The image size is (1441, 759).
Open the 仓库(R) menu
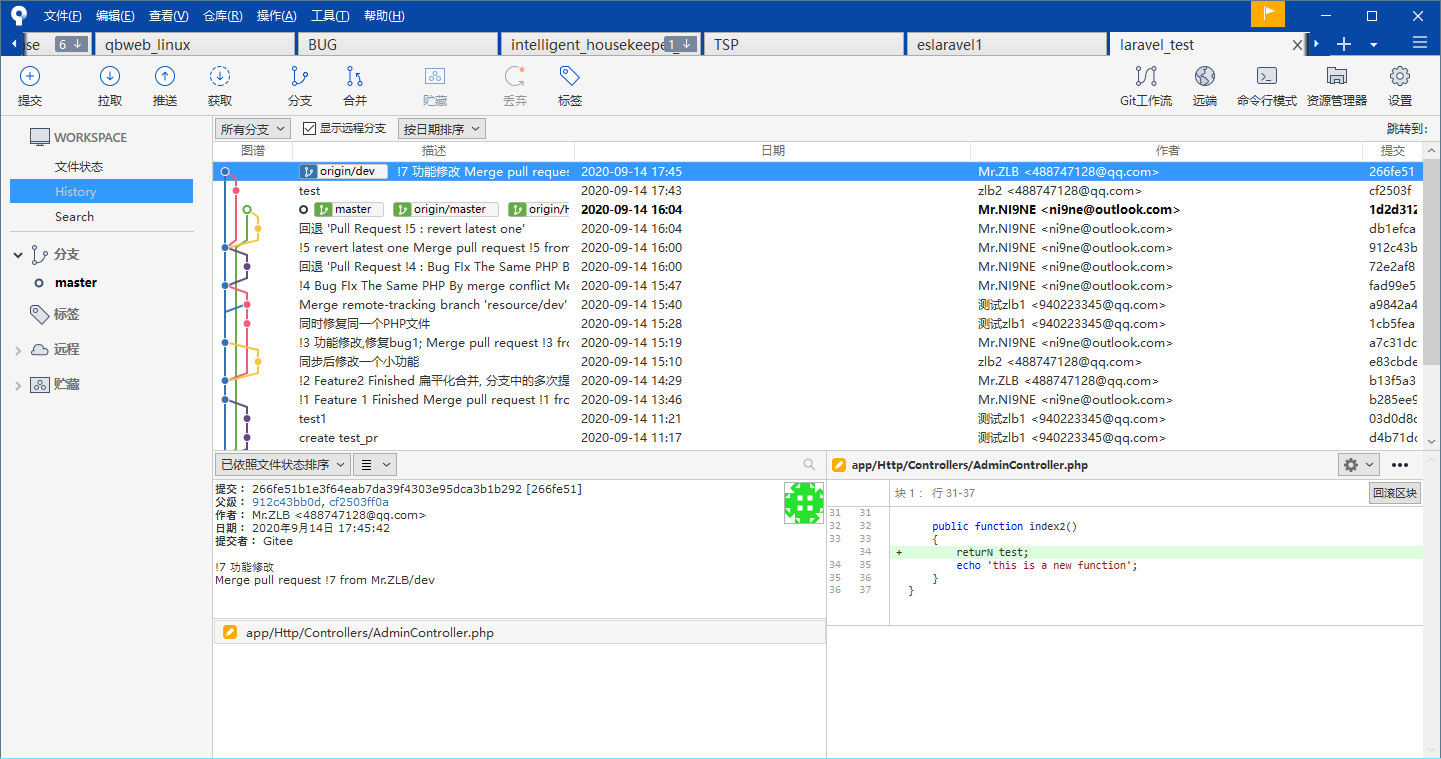tap(222, 16)
